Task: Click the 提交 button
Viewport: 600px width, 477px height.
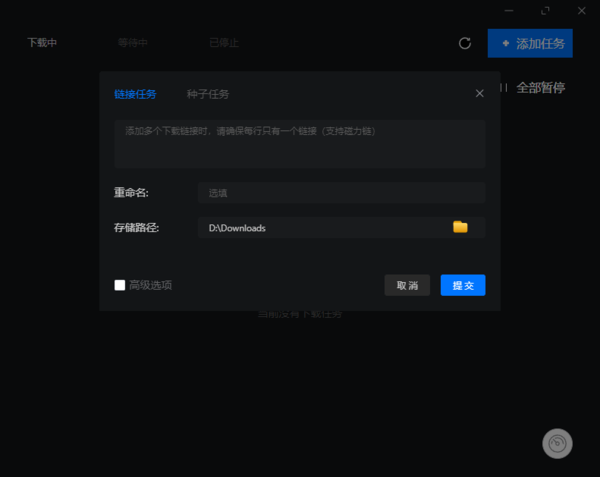Action: (463, 285)
